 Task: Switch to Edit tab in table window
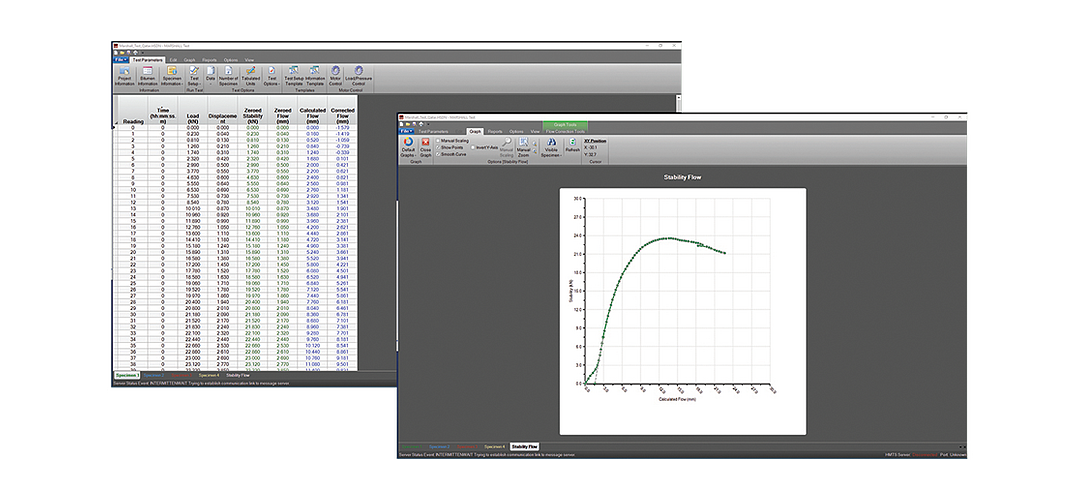174,60
